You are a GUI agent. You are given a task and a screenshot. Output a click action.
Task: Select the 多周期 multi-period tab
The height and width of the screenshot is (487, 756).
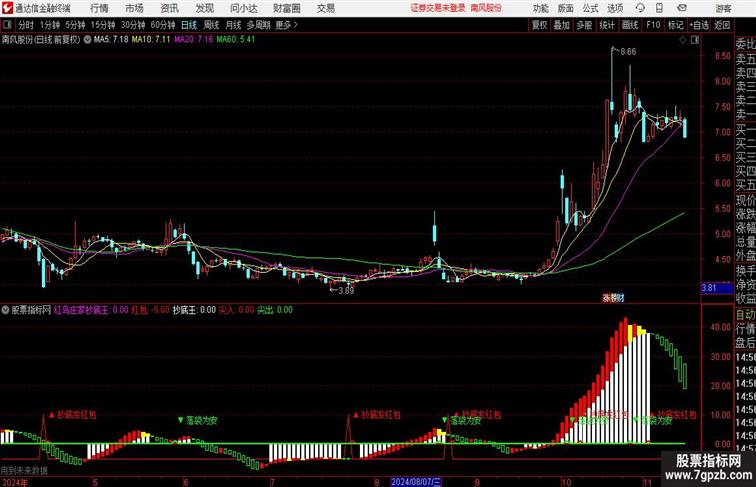click(x=259, y=25)
